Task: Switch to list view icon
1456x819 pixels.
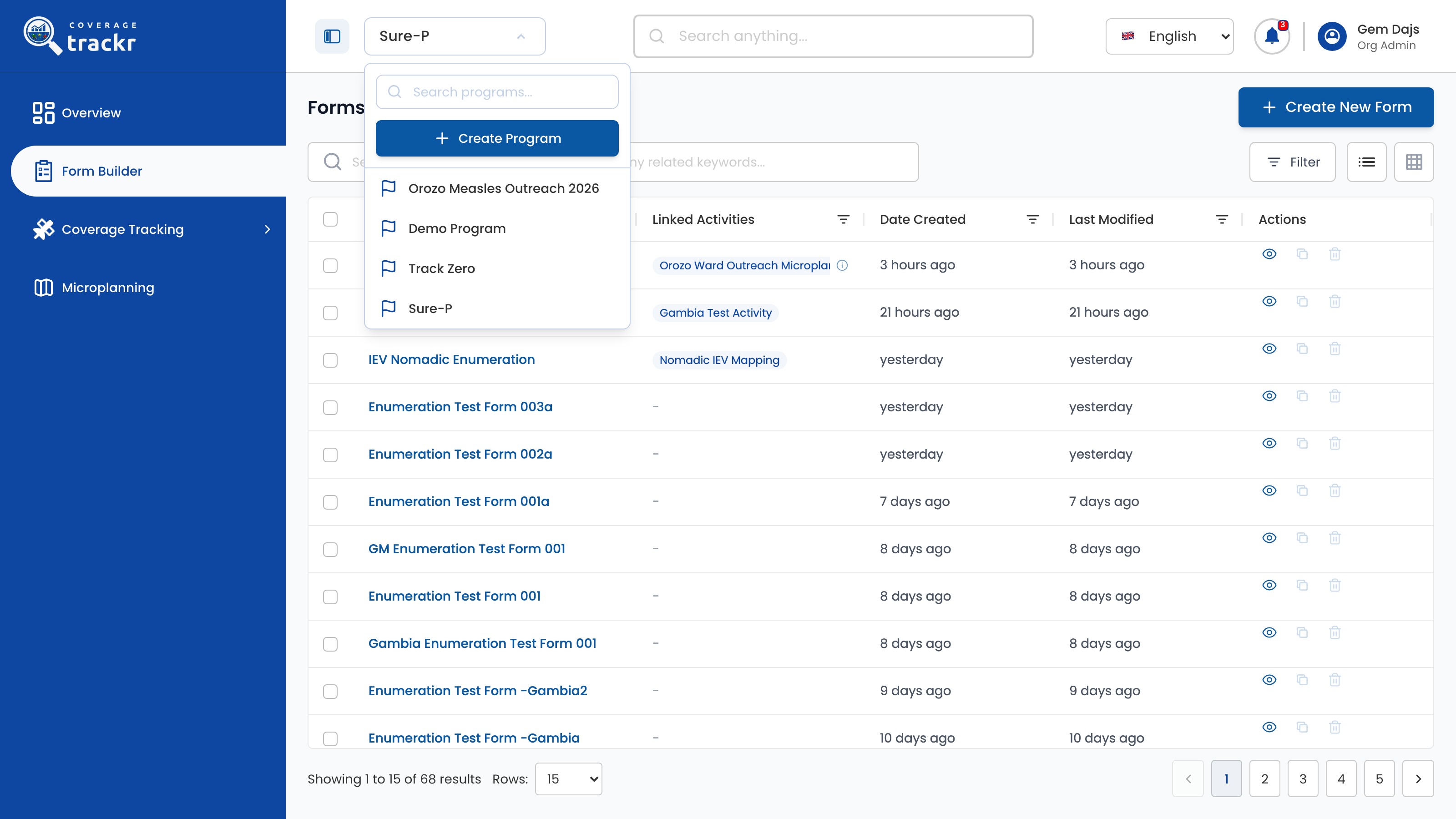Action: 1367,162
